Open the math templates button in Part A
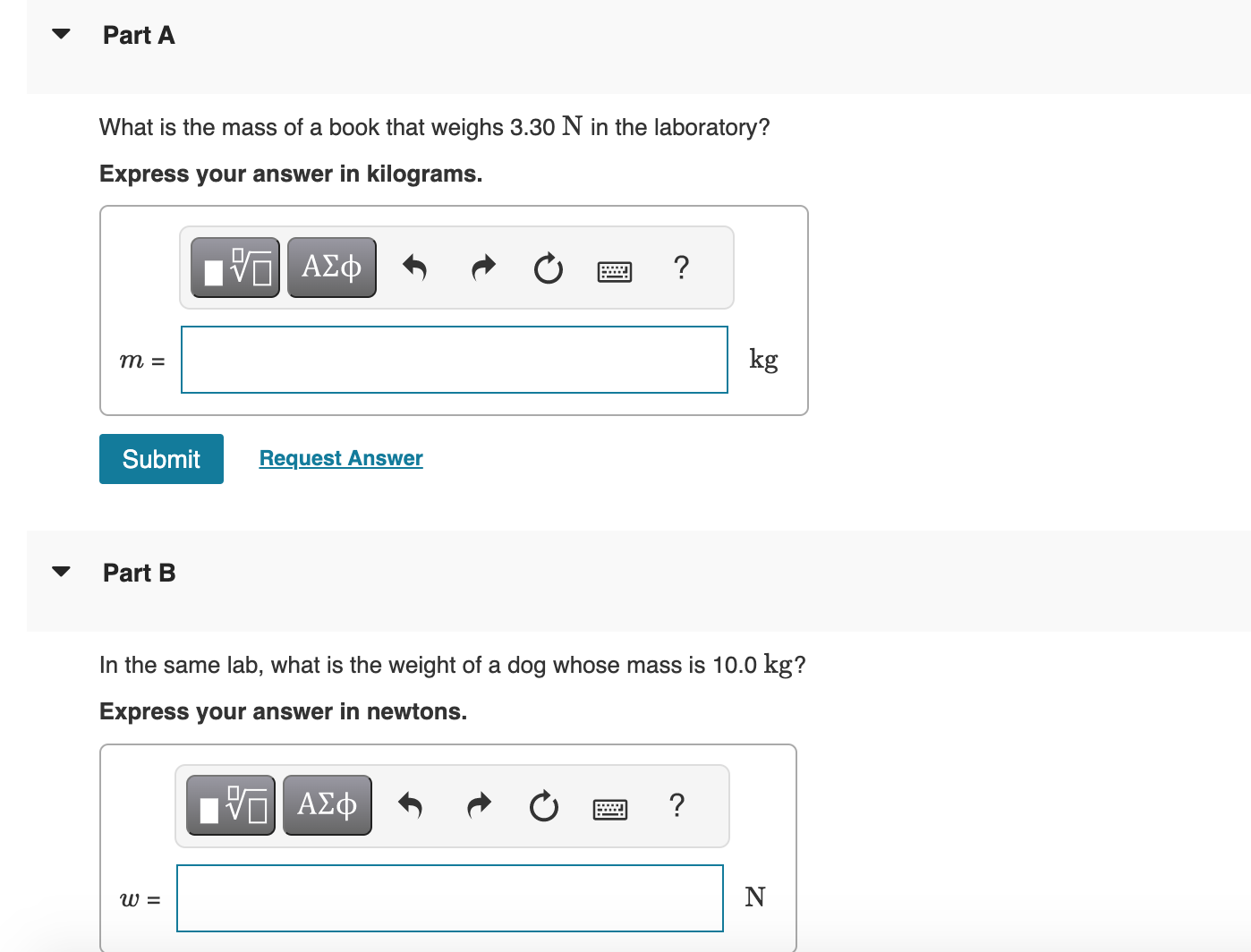The height and width of the screenshot is (952, 1251). pyautogui.click(x=235, y=268)
